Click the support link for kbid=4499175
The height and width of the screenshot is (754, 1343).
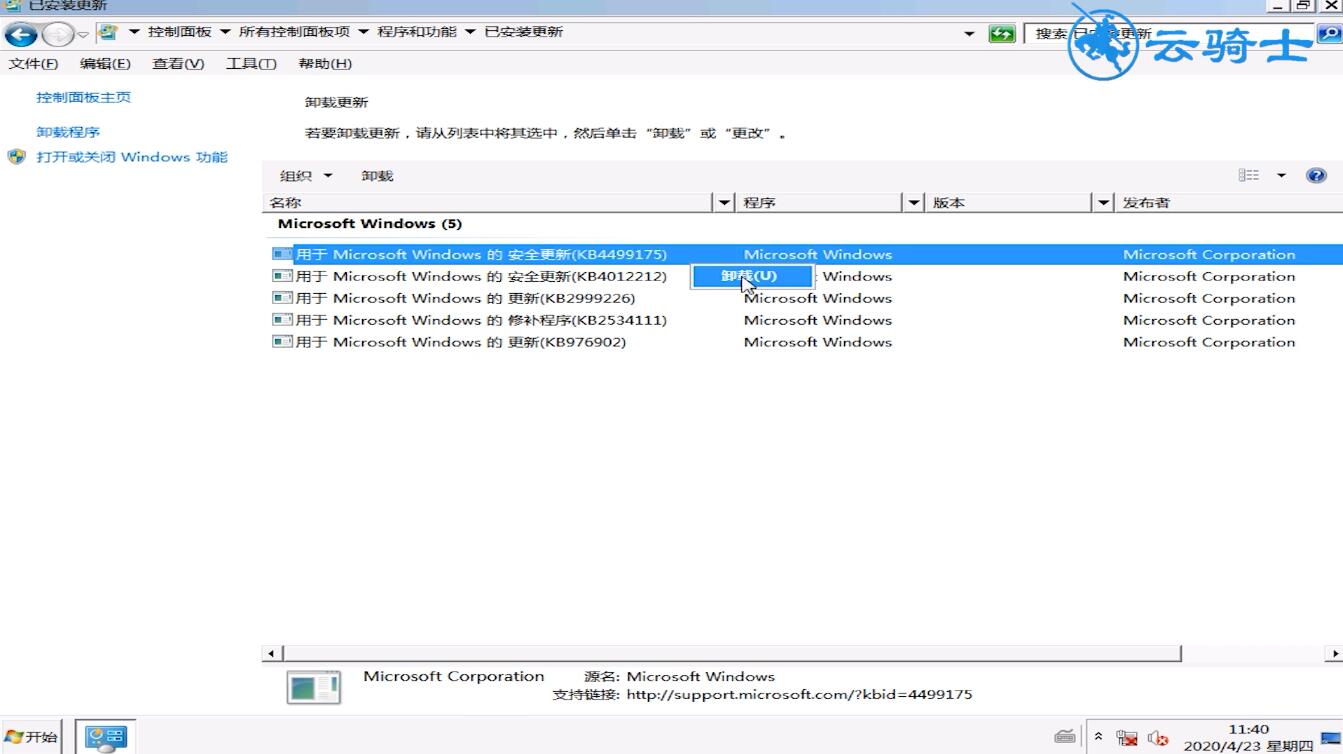(799, 694)
